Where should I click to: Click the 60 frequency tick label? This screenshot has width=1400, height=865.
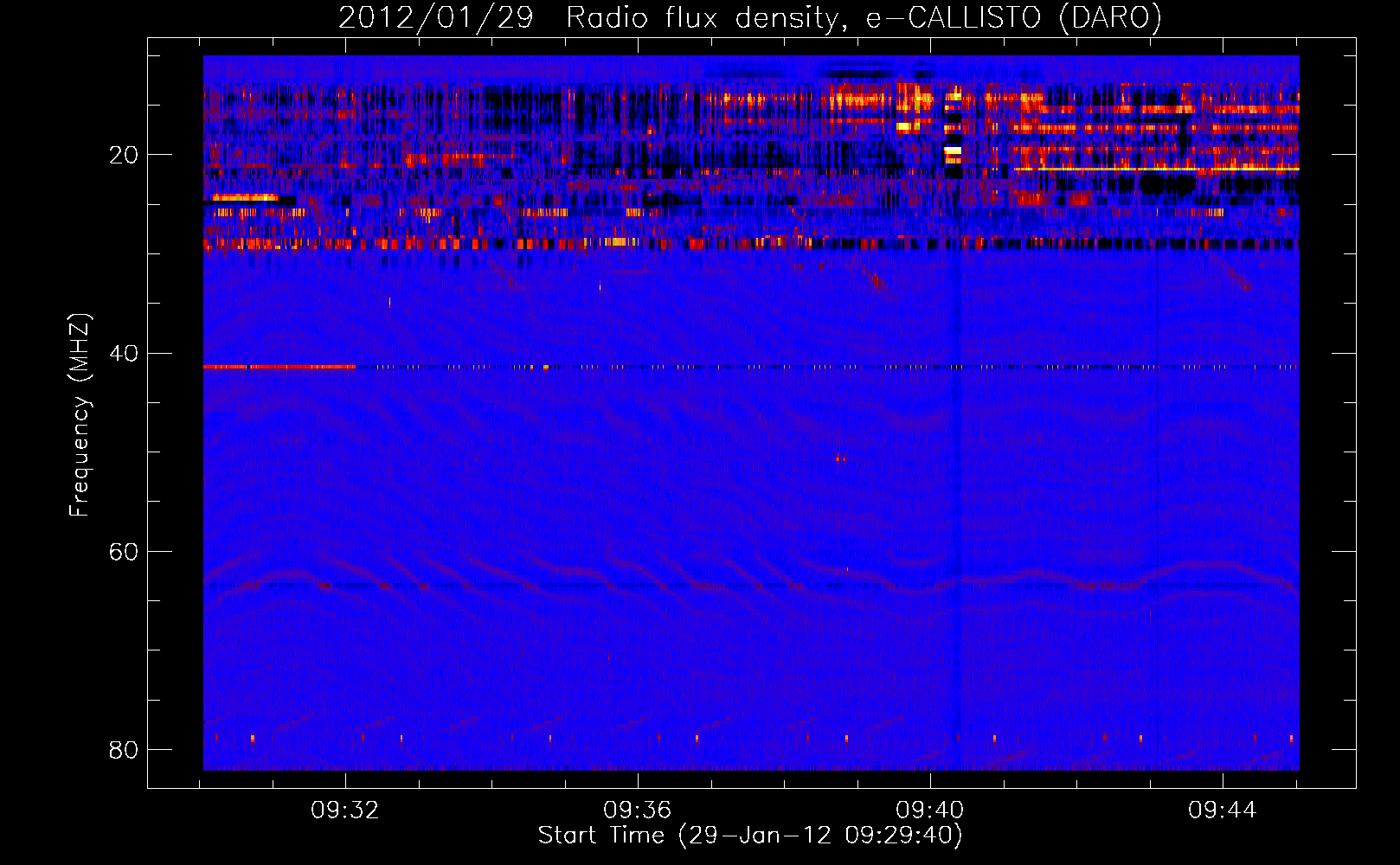click(124, 552)
